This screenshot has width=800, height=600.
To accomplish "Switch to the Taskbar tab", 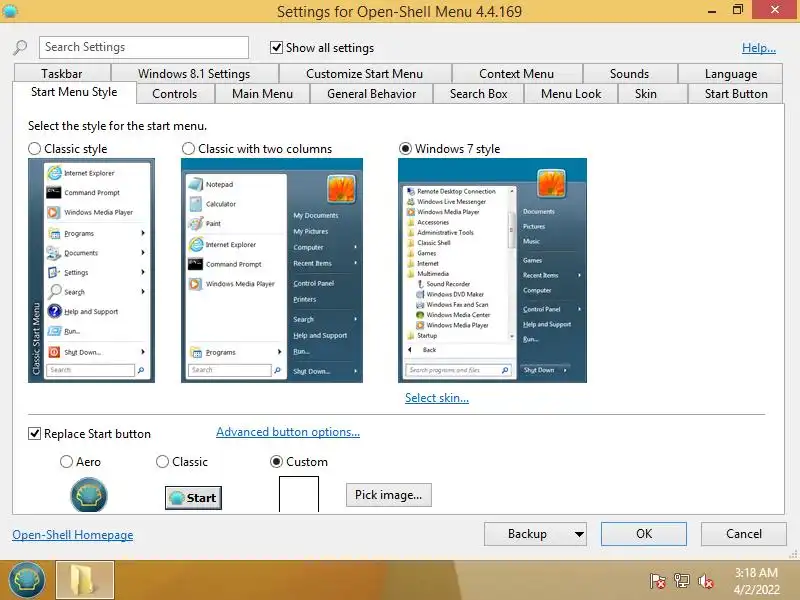I will 62,73.
